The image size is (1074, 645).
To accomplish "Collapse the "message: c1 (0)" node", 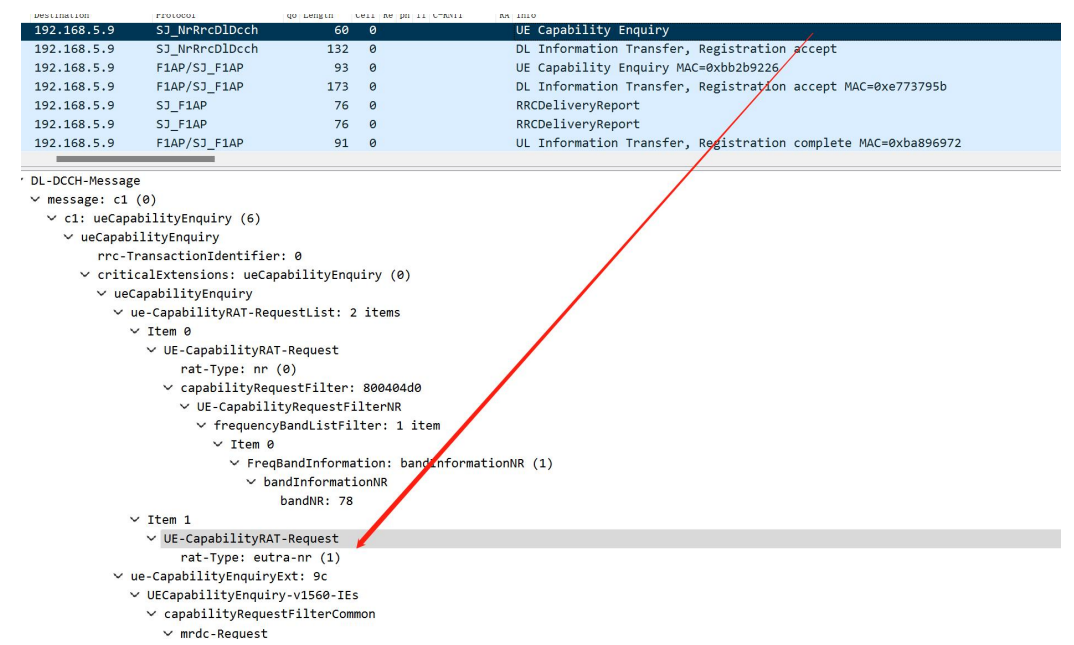I will coord(36,200).
